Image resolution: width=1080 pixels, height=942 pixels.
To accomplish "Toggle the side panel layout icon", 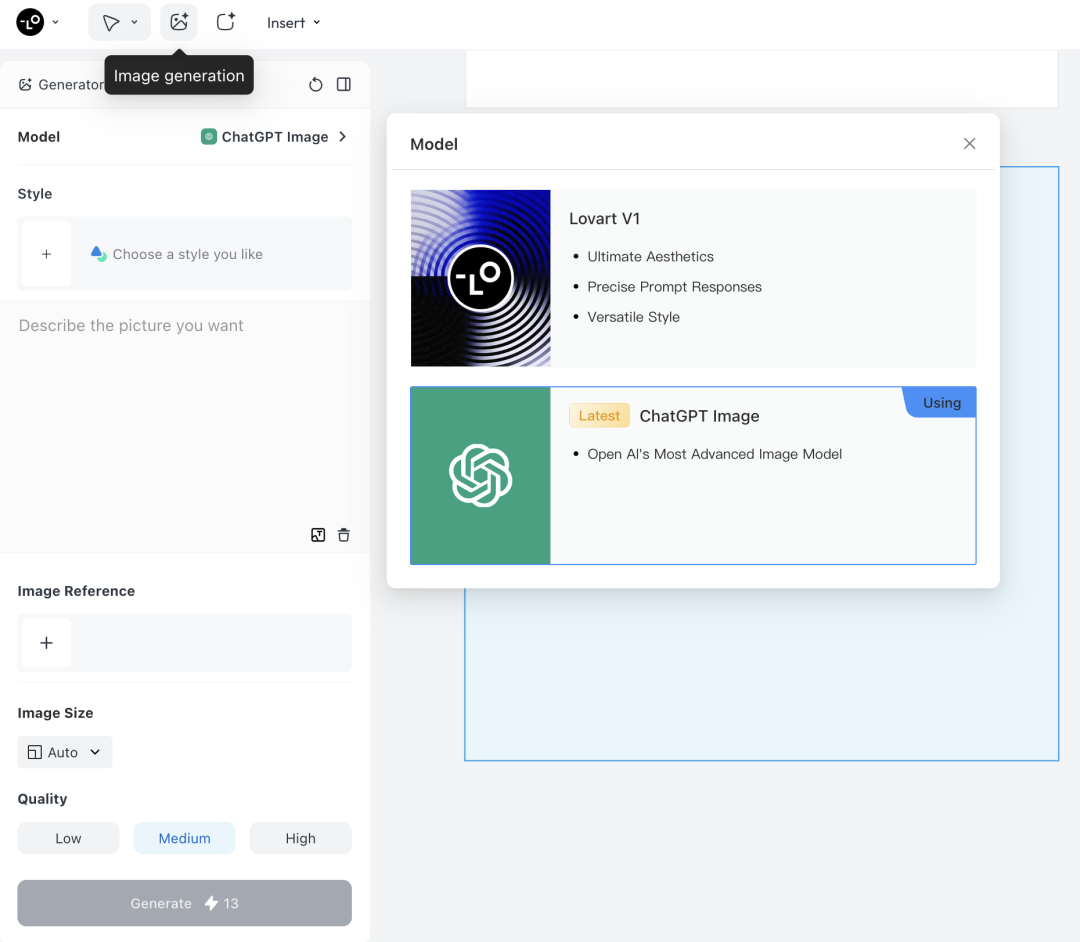I will pyautogui.click(x=344, y=85).
